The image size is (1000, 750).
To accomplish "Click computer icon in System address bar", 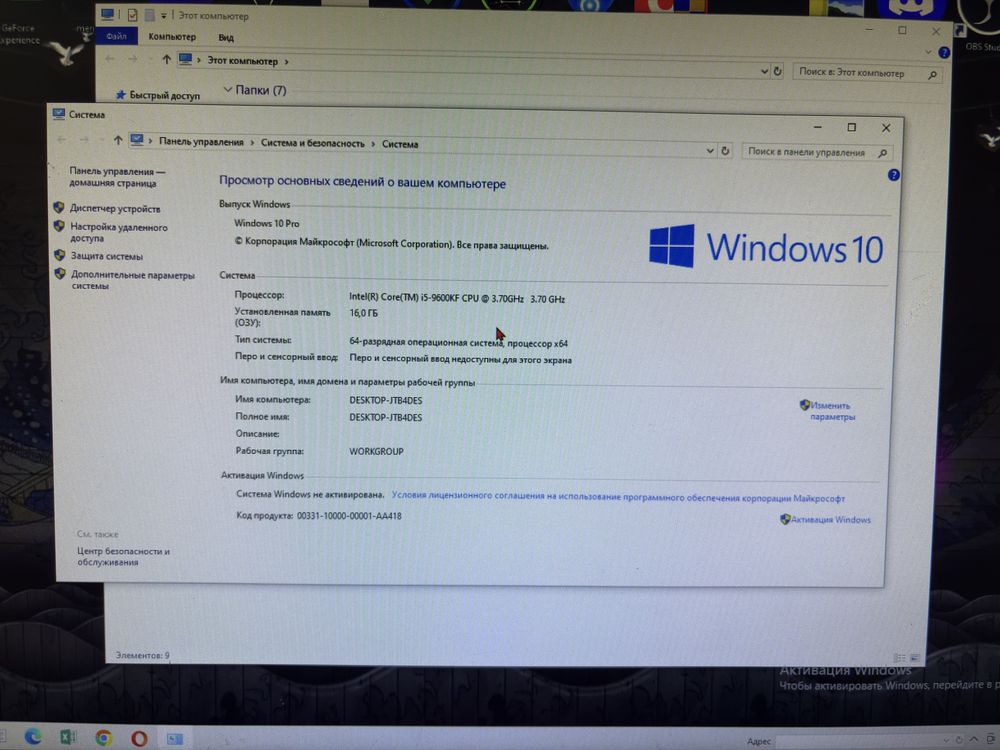I will pos(137,140).
